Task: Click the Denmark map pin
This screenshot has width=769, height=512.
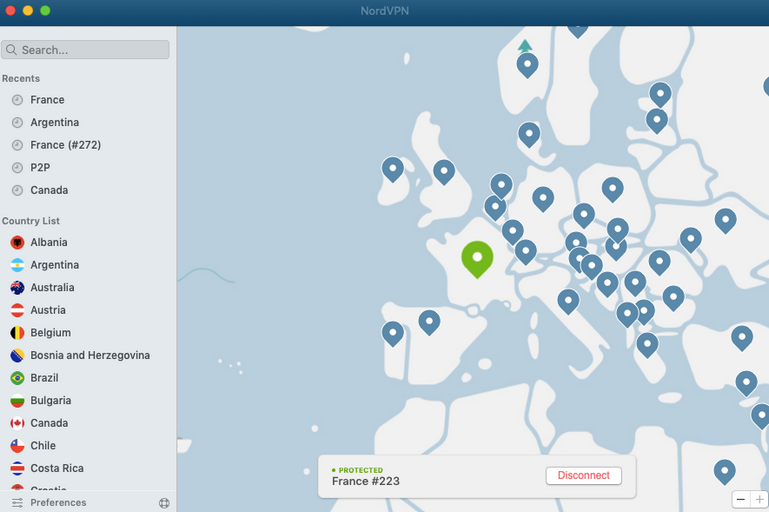Action: pos(529,134)
